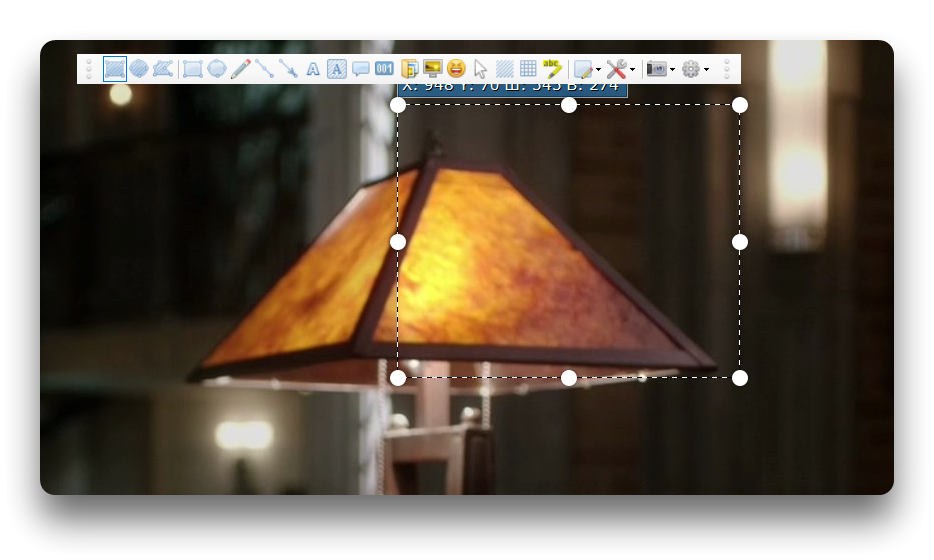Click the top-left selection resize handle
Image resolution: width=934 pixels, height=560 pixels.
pyautogui.click(x=398, y=105)
